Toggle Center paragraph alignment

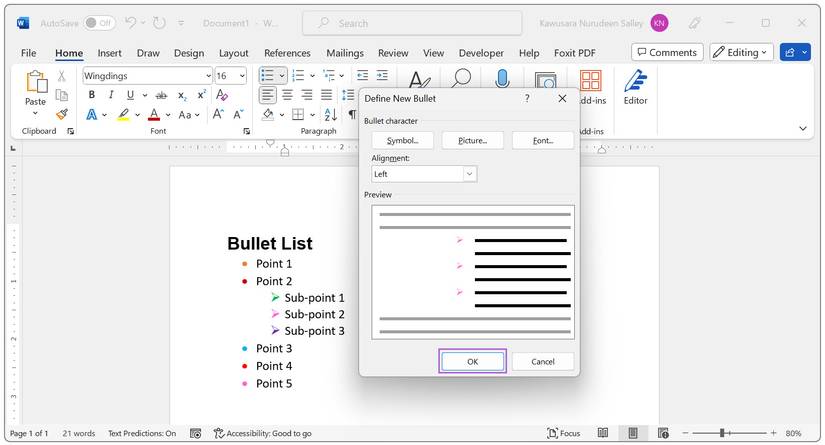287,95
